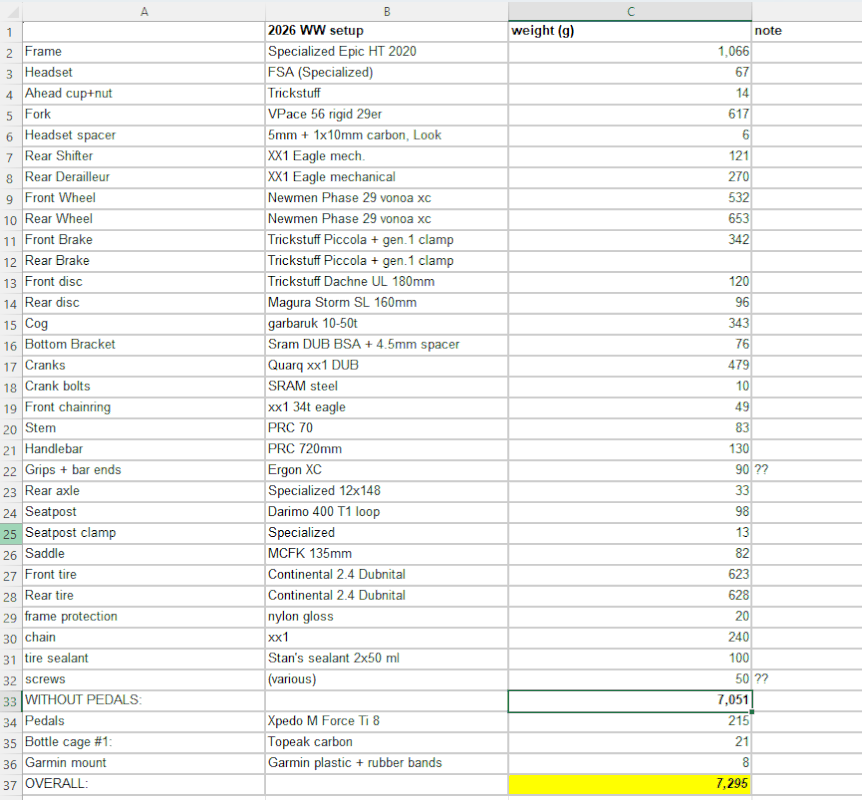Select 'Trickstuff Dachne UL 180mm' cell
This screenshot has height=800, width=862.
(x=386, y=282)
